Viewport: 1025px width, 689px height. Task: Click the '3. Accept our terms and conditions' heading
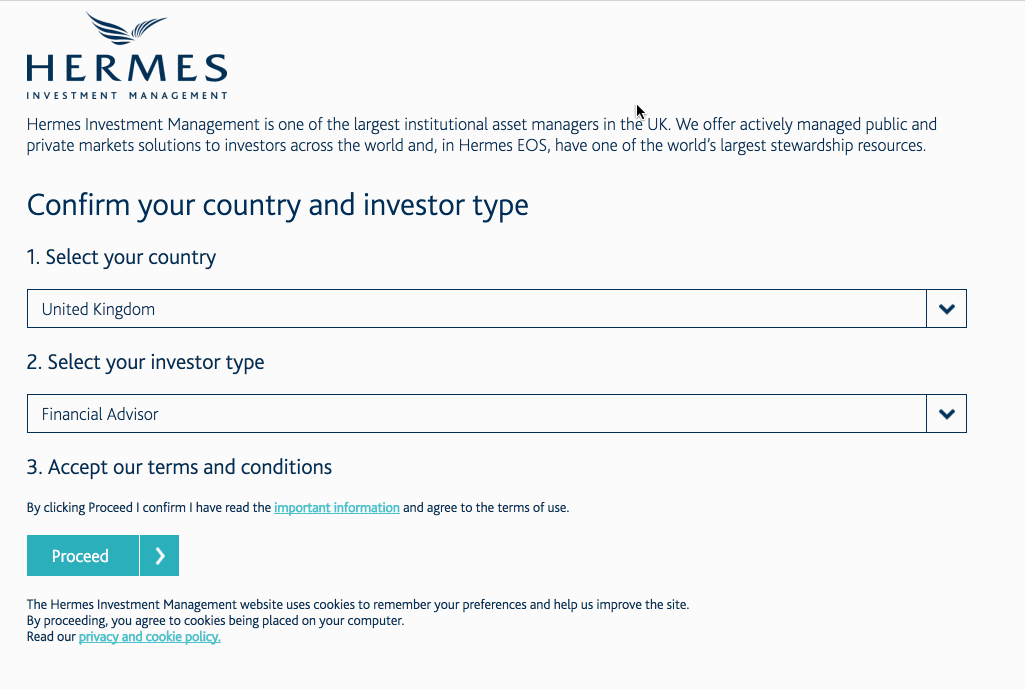(180, 467)
